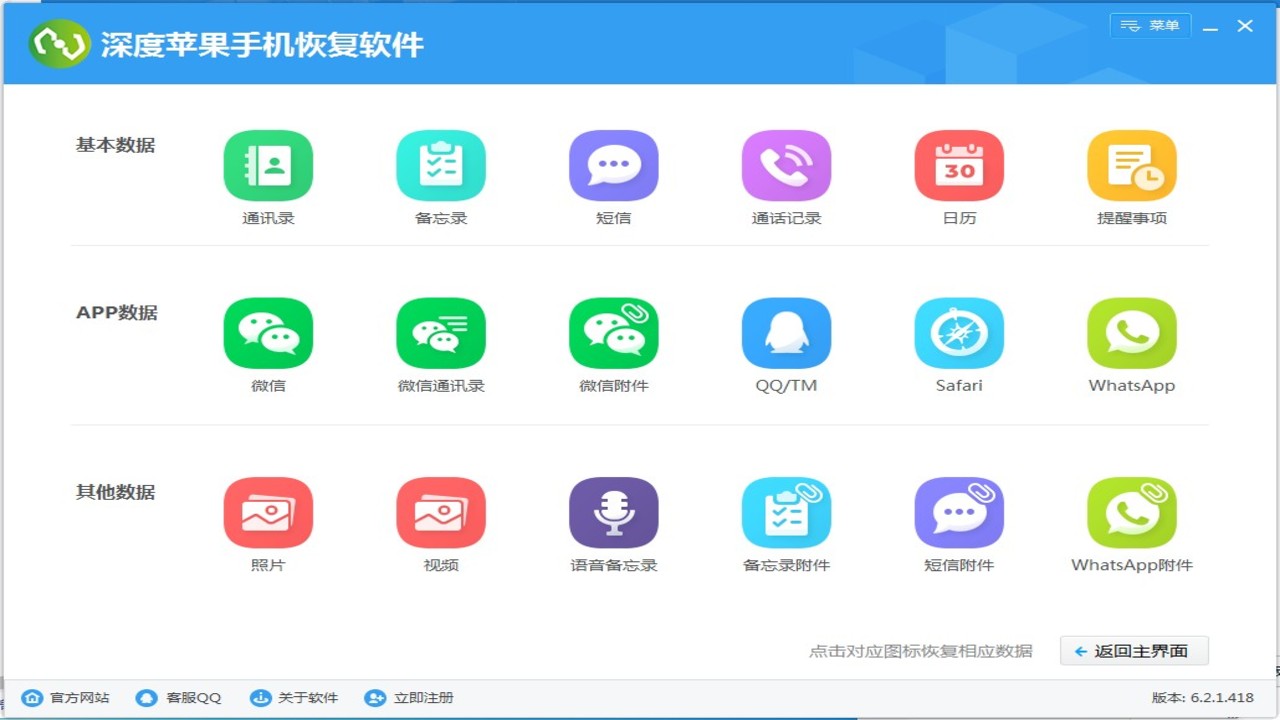Click 返回主界面 to return to main interface

point(1133,650)
